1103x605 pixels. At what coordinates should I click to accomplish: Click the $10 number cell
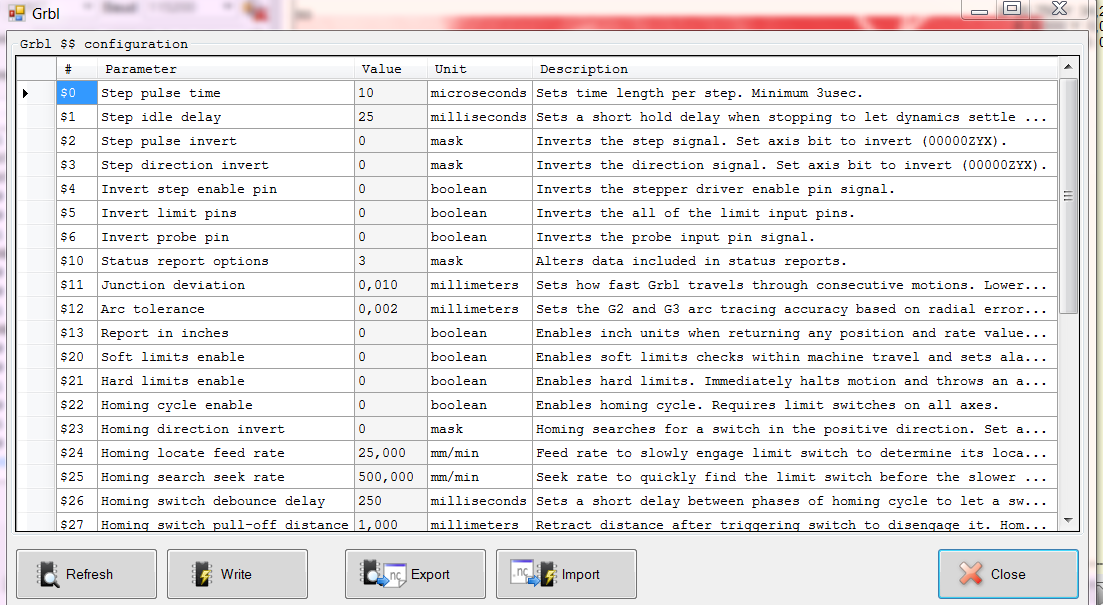(x=77, y=260)
